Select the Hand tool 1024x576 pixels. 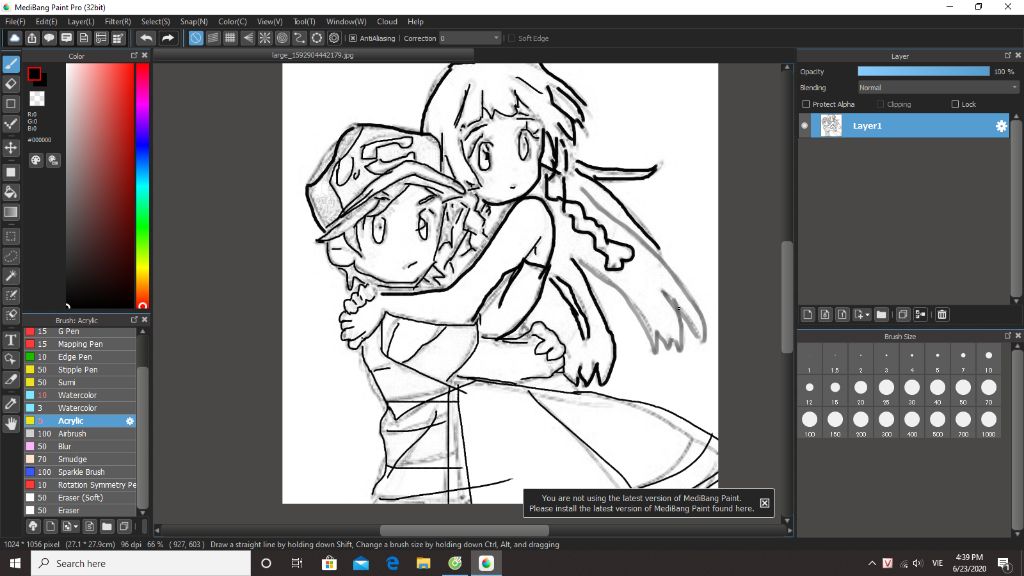[x=11, y=424]
